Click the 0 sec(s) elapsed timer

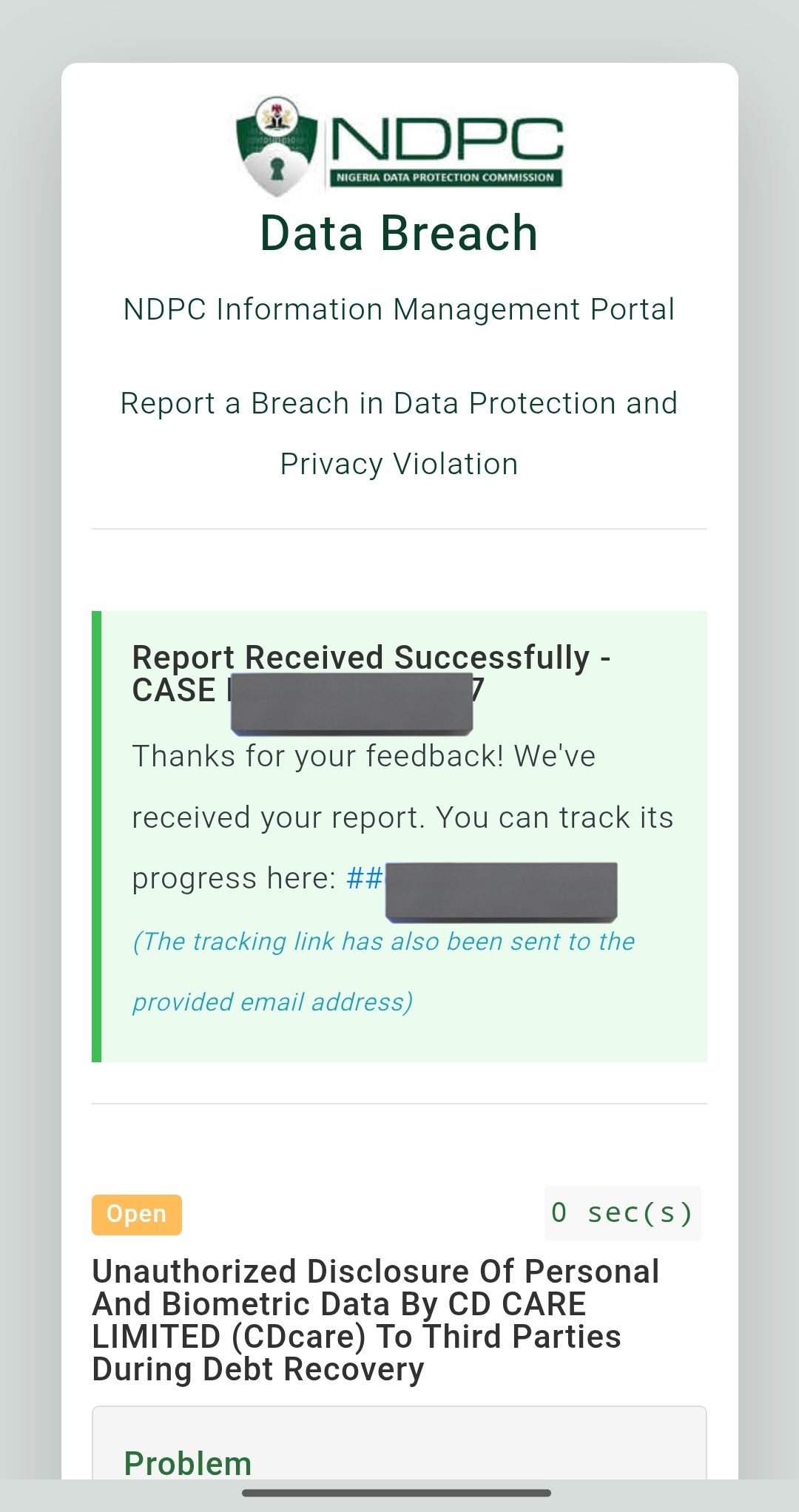[x=622, y=1213]
